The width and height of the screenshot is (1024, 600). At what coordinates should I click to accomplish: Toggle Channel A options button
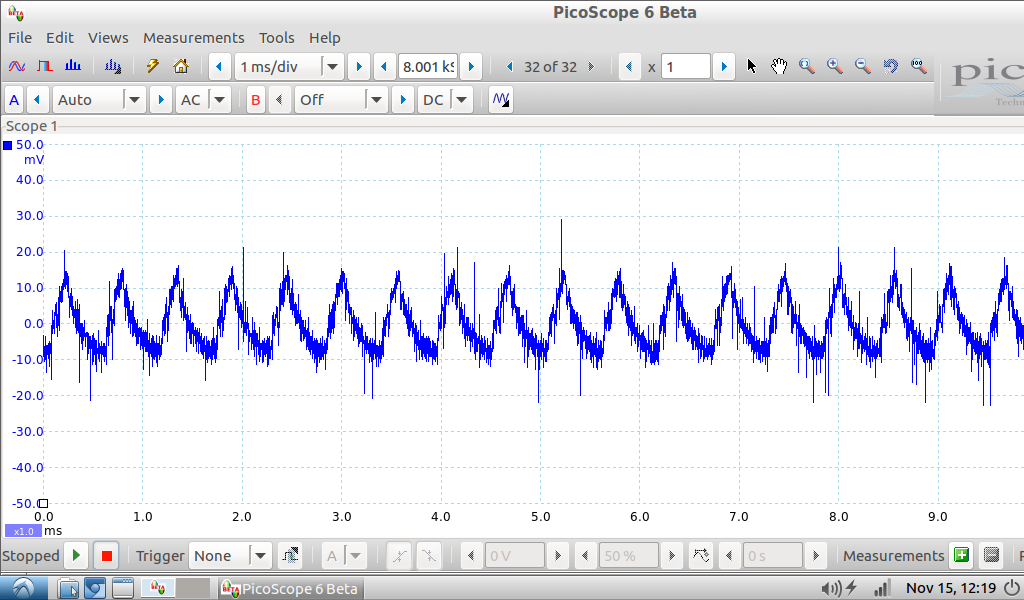coord(14,100)
